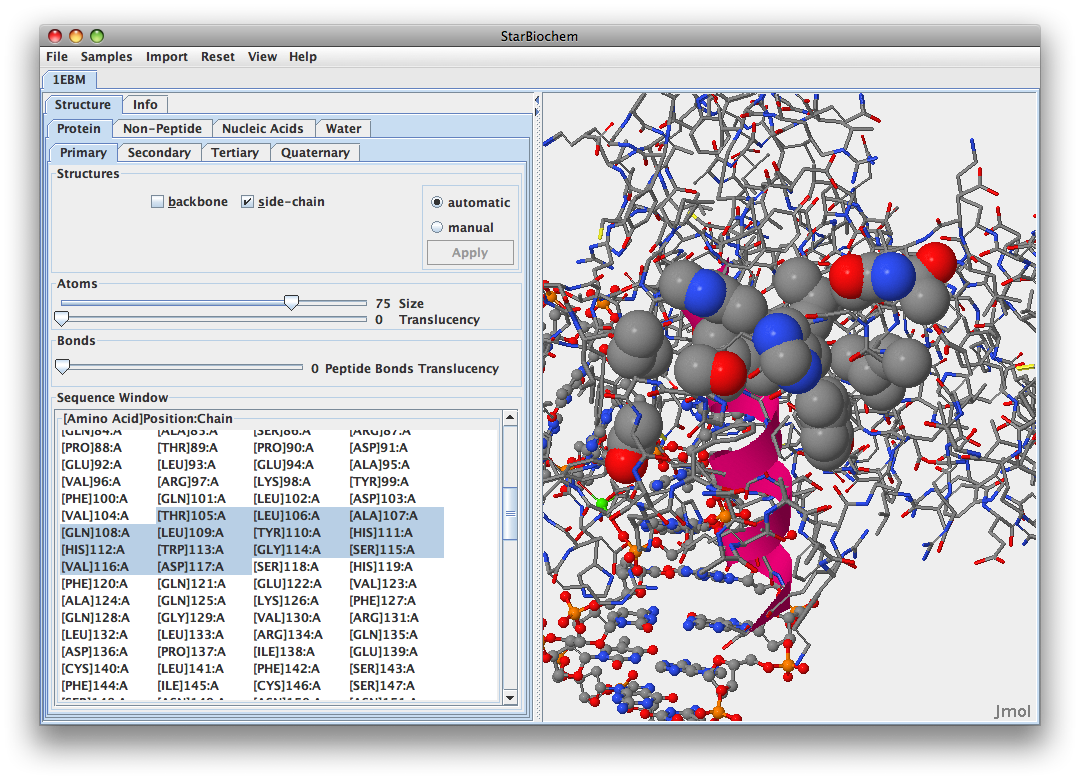Screen dimensions: 1080x780
Task: Click the Peptide Bonds Translucency slider handle
Action: point(62,367)
